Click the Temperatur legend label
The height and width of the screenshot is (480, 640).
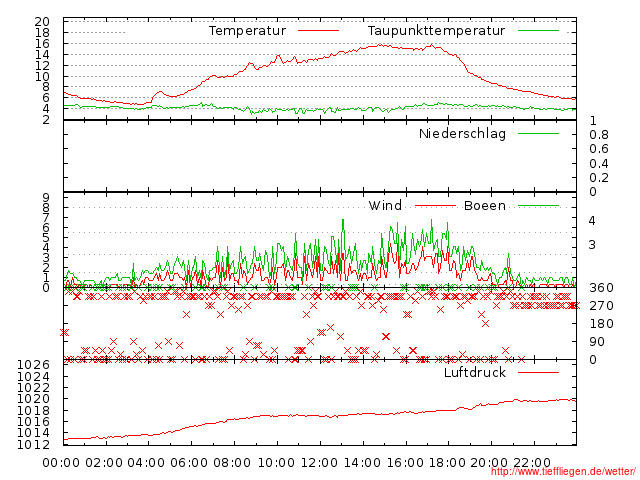(x=247, y=31)
